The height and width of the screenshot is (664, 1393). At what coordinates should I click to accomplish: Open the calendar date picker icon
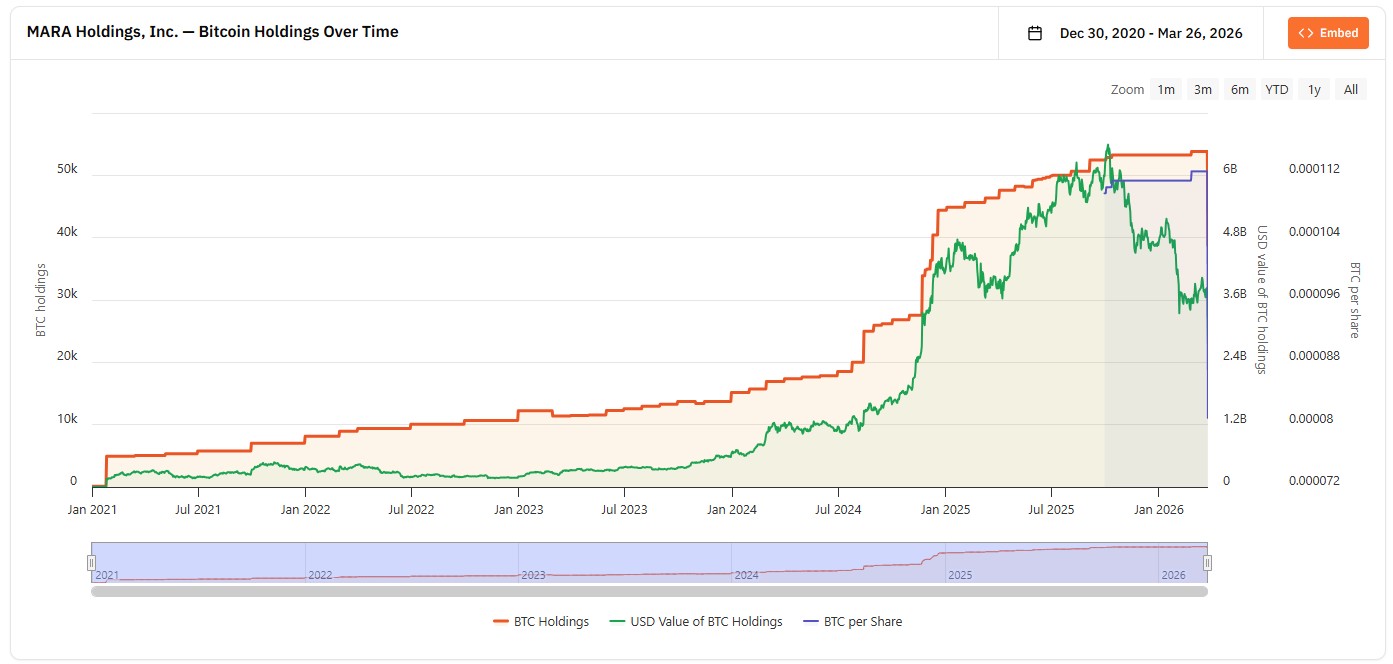[x=1037, y=32]
